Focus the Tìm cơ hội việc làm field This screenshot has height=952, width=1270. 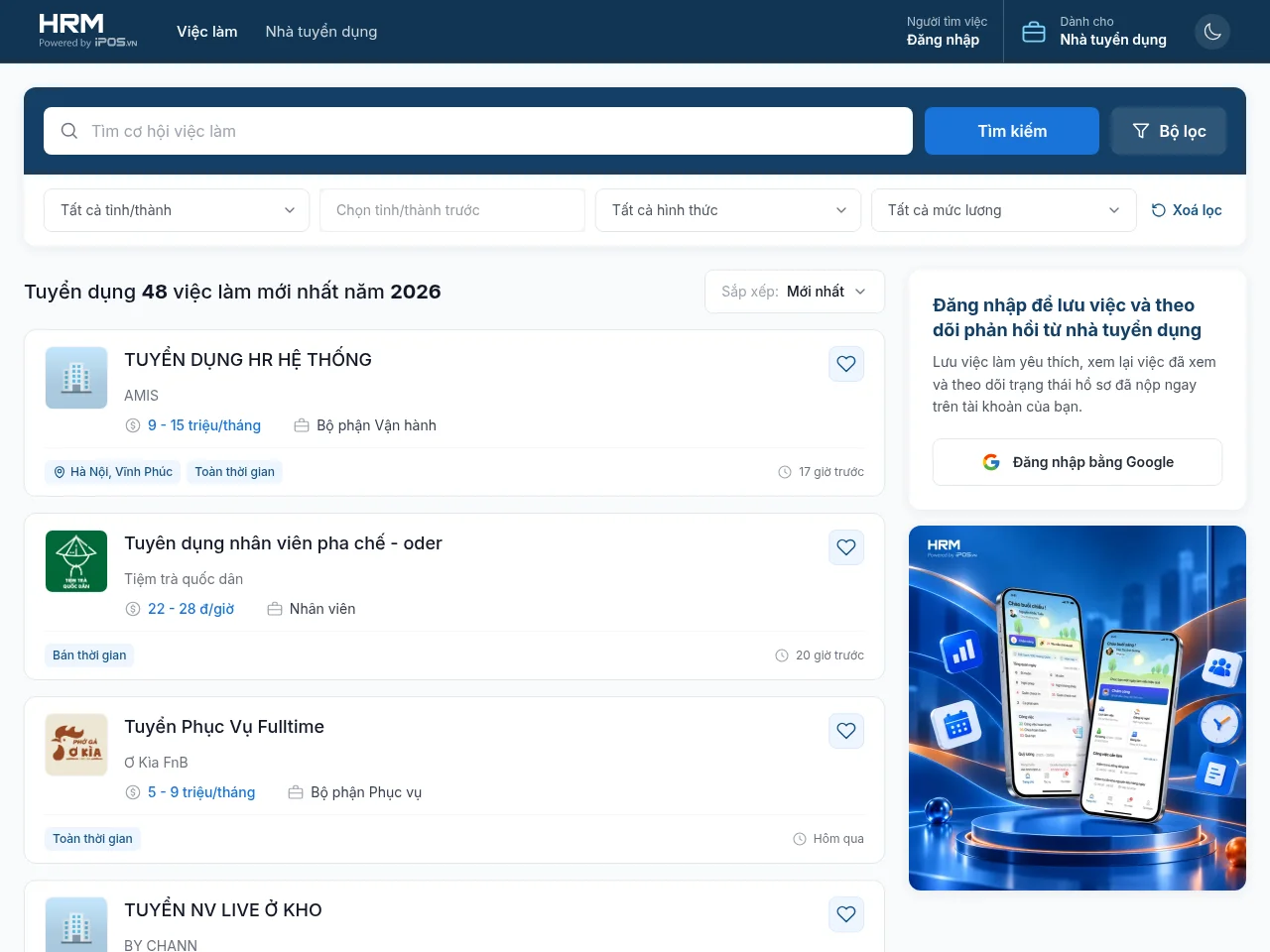click(x=478, y=131)
